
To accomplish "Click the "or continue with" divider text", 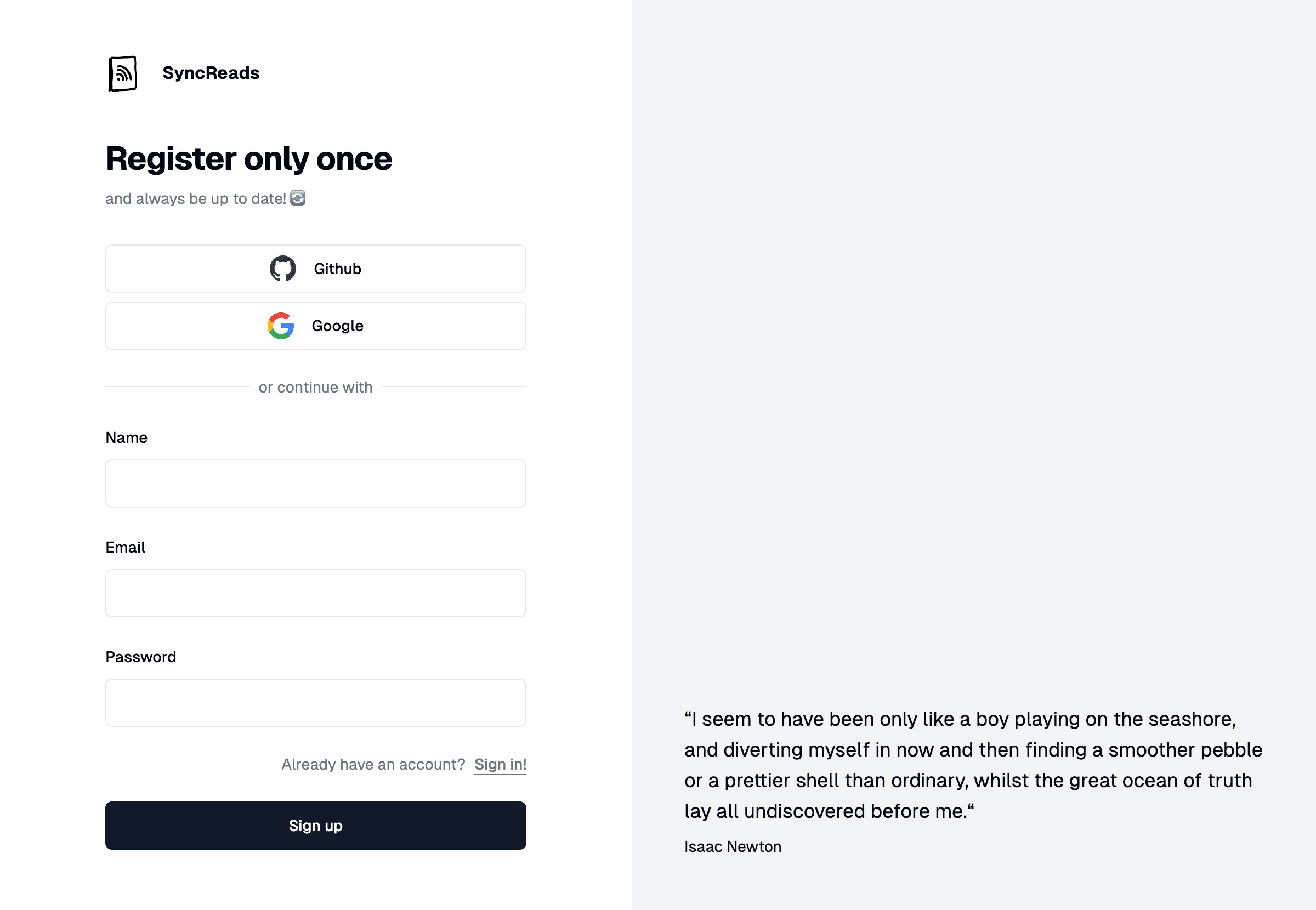I will [315, 387].
